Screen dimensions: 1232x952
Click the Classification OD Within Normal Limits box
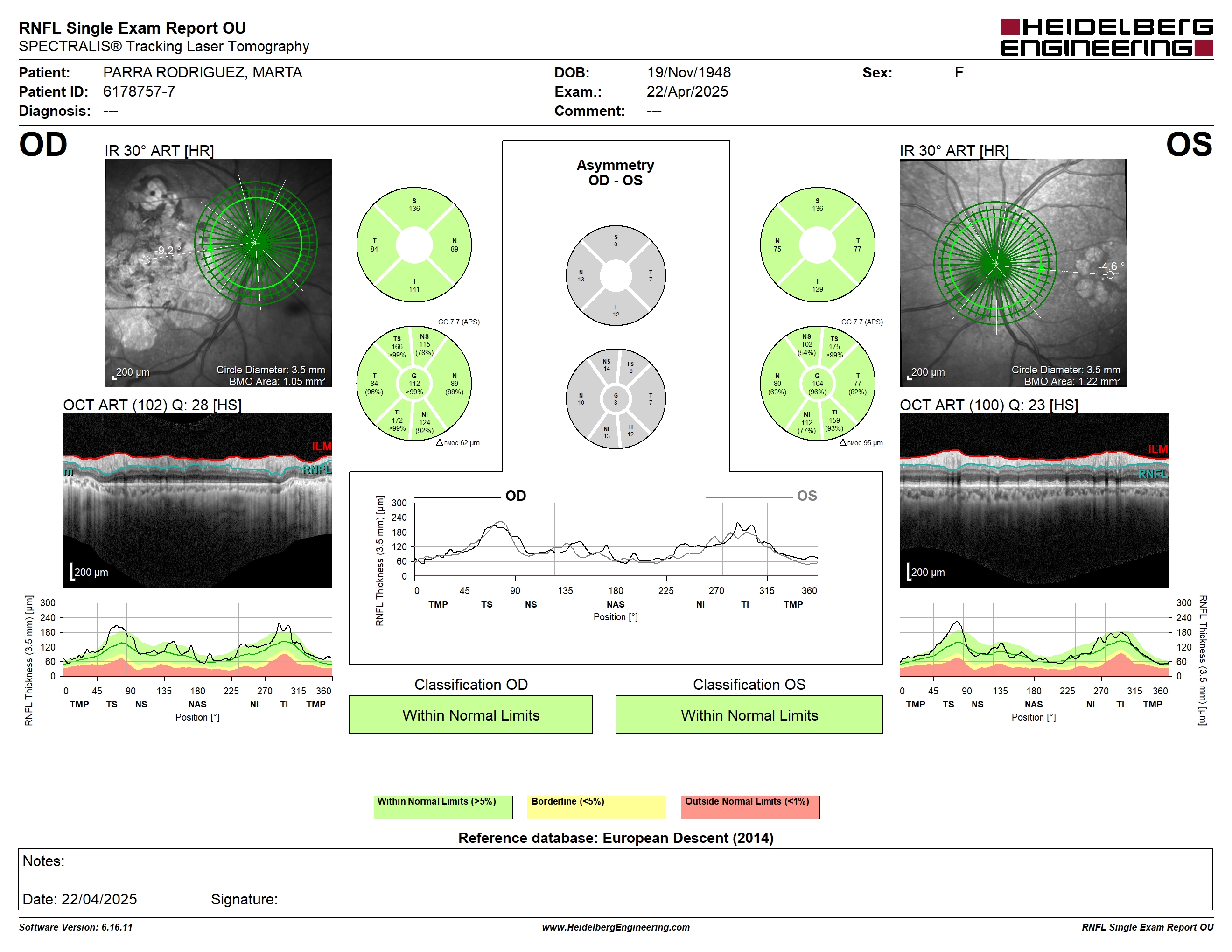tap(470, 714)
